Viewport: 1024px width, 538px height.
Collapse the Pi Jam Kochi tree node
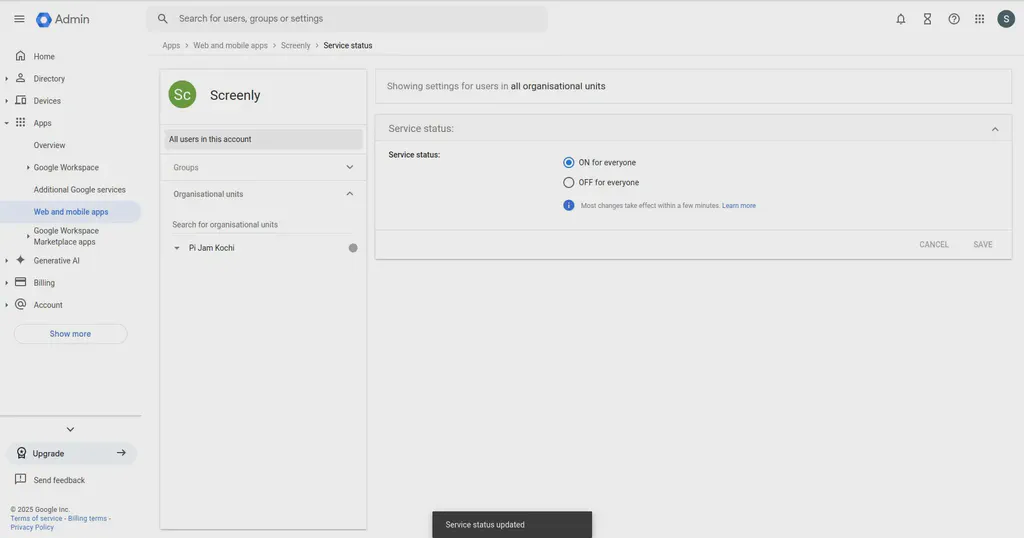(176, 248)
